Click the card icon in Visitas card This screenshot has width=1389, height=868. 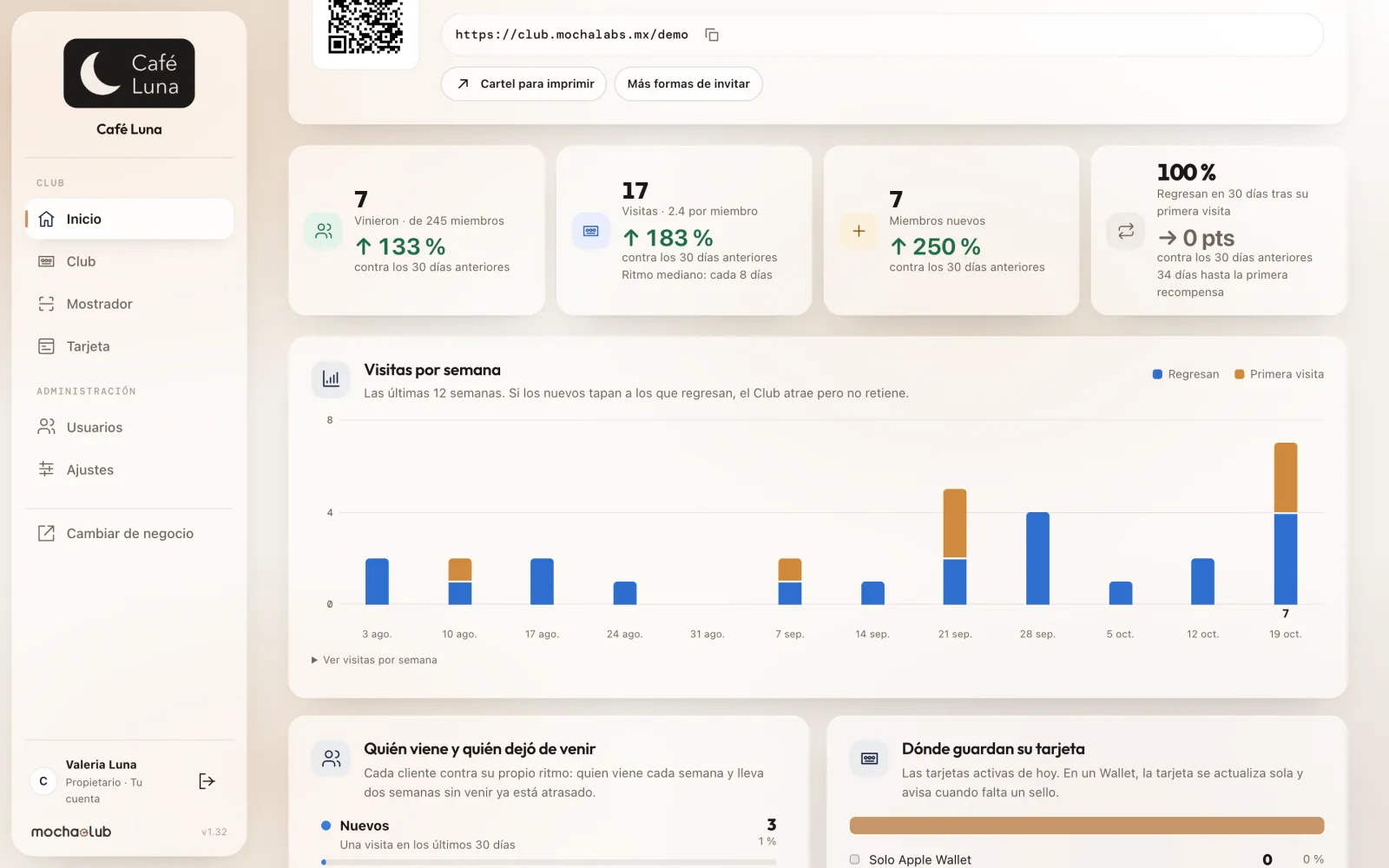[x=591, y=231]
